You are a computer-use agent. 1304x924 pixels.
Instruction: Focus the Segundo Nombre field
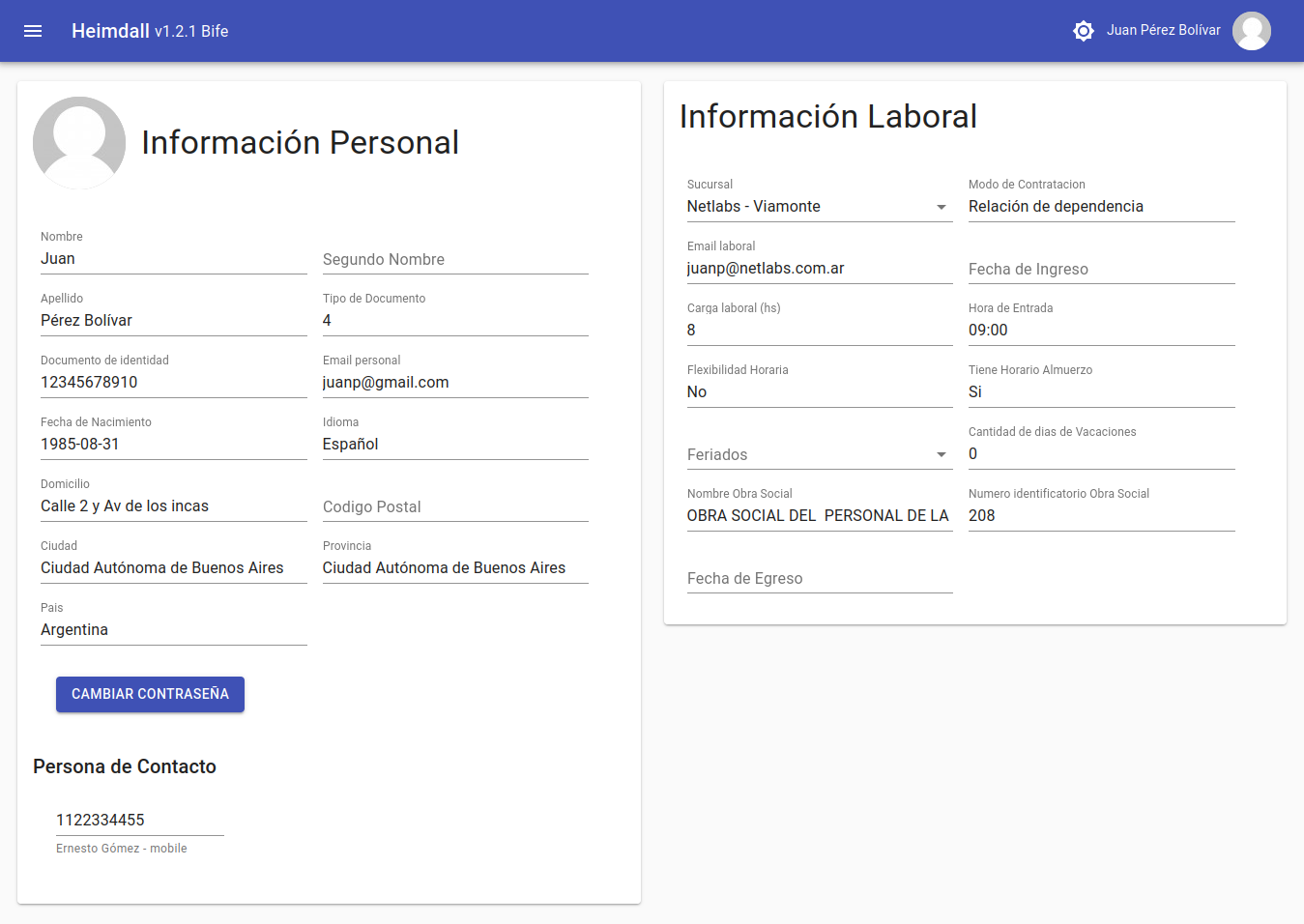coord(454,259)
